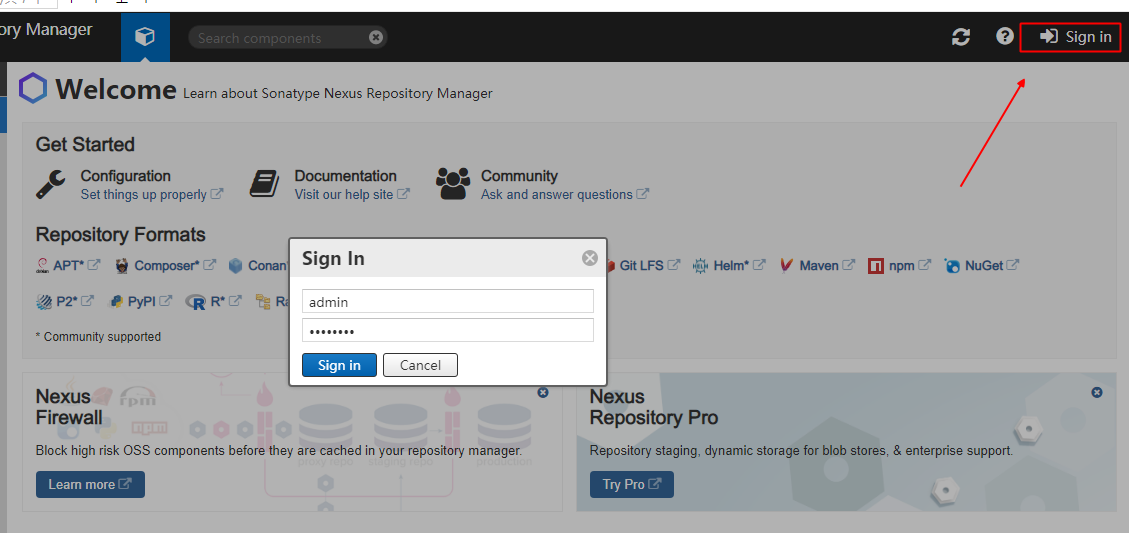Click the red npm logo icon
Viewport: 1129px width, 533px height.
pyautogui.click(x=876, y=266)
